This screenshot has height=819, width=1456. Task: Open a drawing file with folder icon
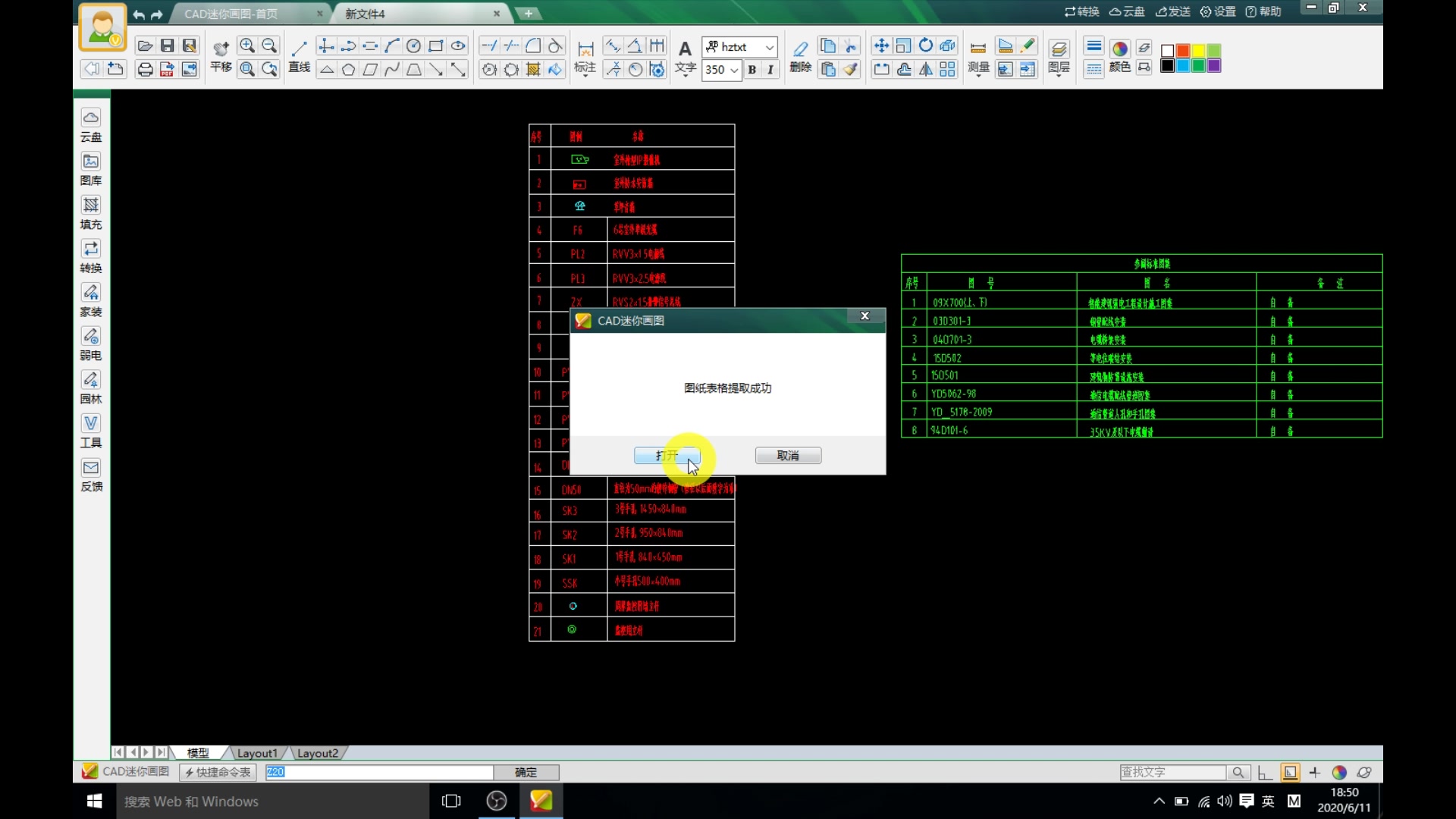coord(145,46)
